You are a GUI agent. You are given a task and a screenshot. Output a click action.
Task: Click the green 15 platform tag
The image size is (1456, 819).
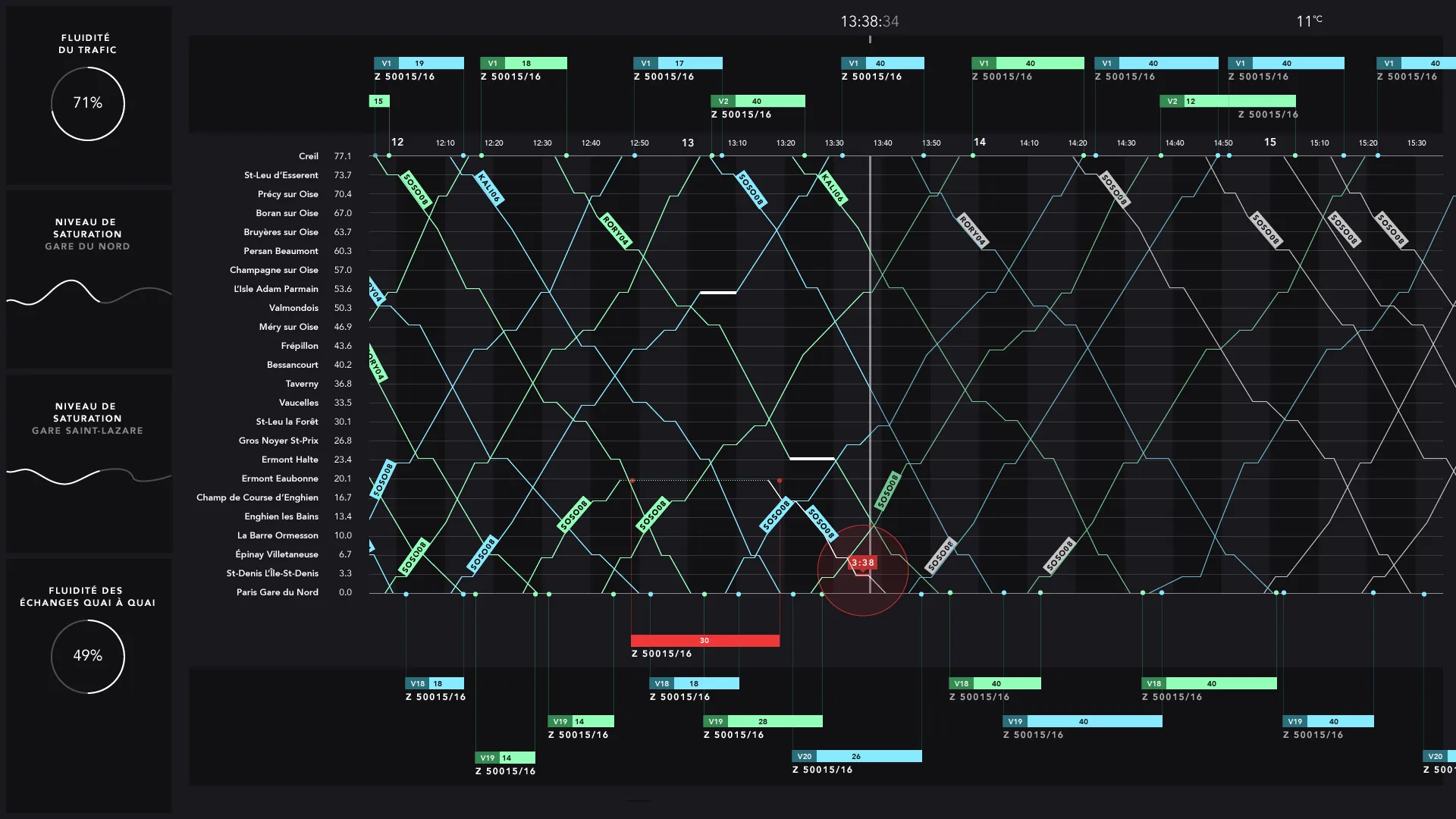[x=378, y=101]
